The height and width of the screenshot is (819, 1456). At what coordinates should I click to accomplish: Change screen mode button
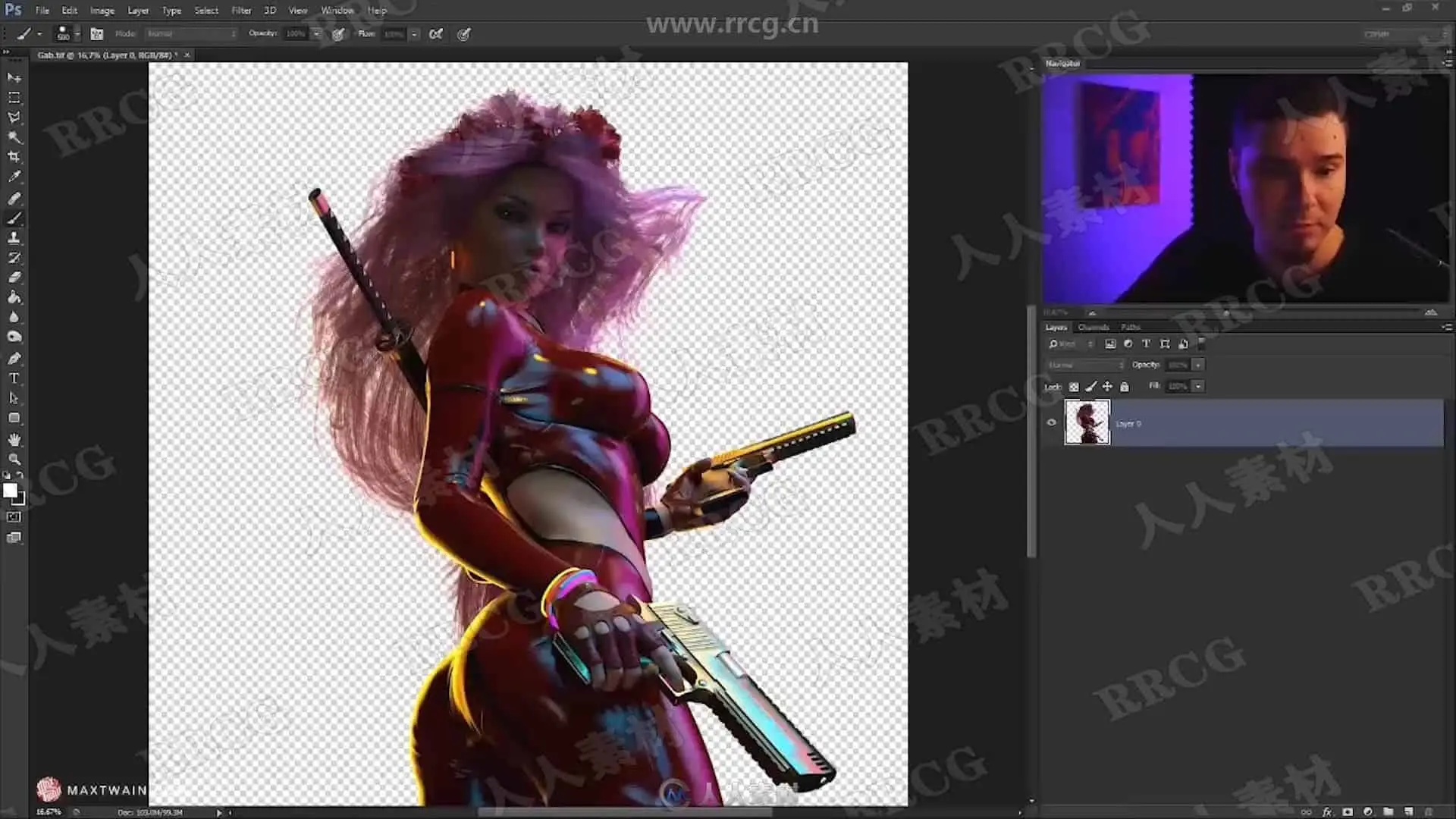pyautogui.click(x=14, y=538)
